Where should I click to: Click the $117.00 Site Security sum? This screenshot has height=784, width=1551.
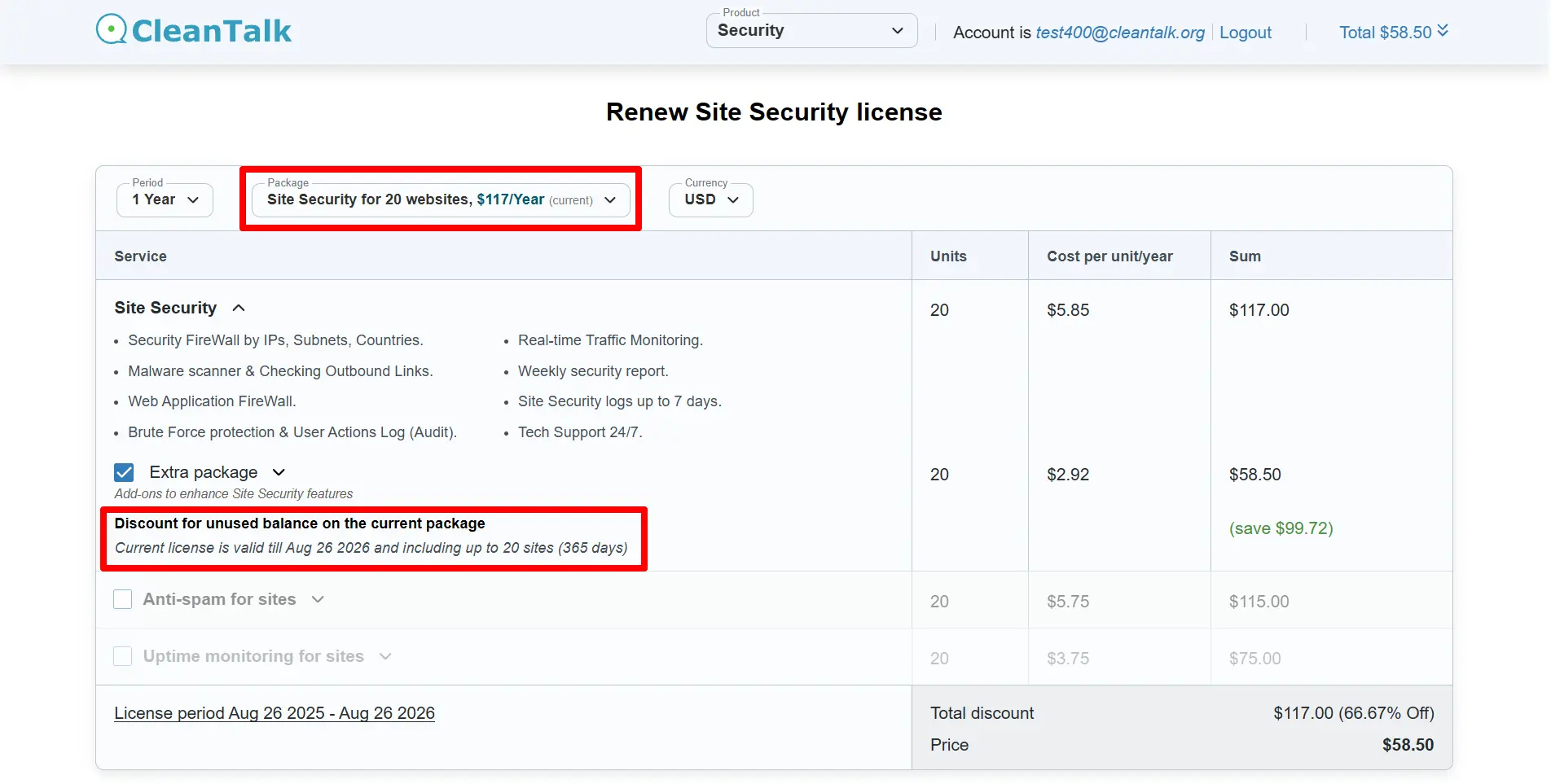coord(1259,310)
